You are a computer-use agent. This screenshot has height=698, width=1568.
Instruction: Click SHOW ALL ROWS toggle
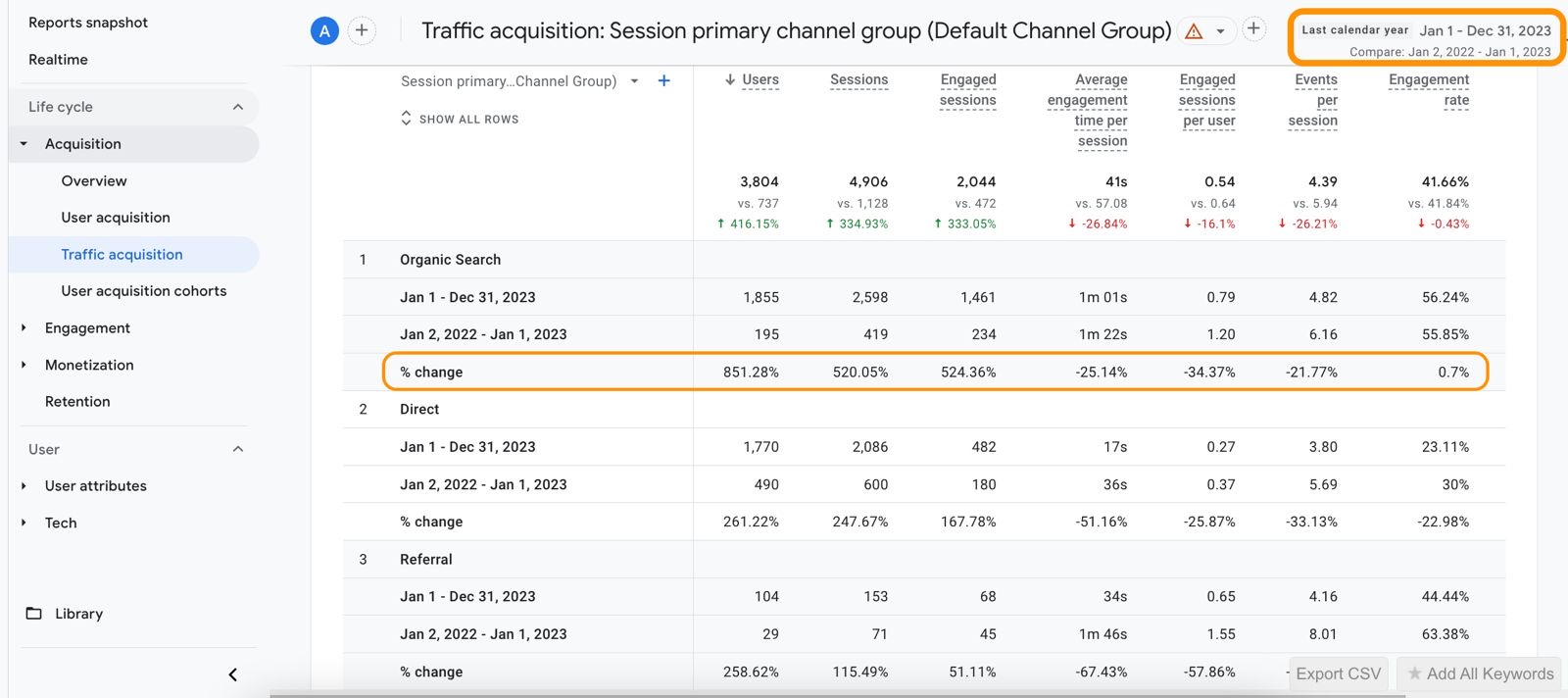tap(460, 119)
